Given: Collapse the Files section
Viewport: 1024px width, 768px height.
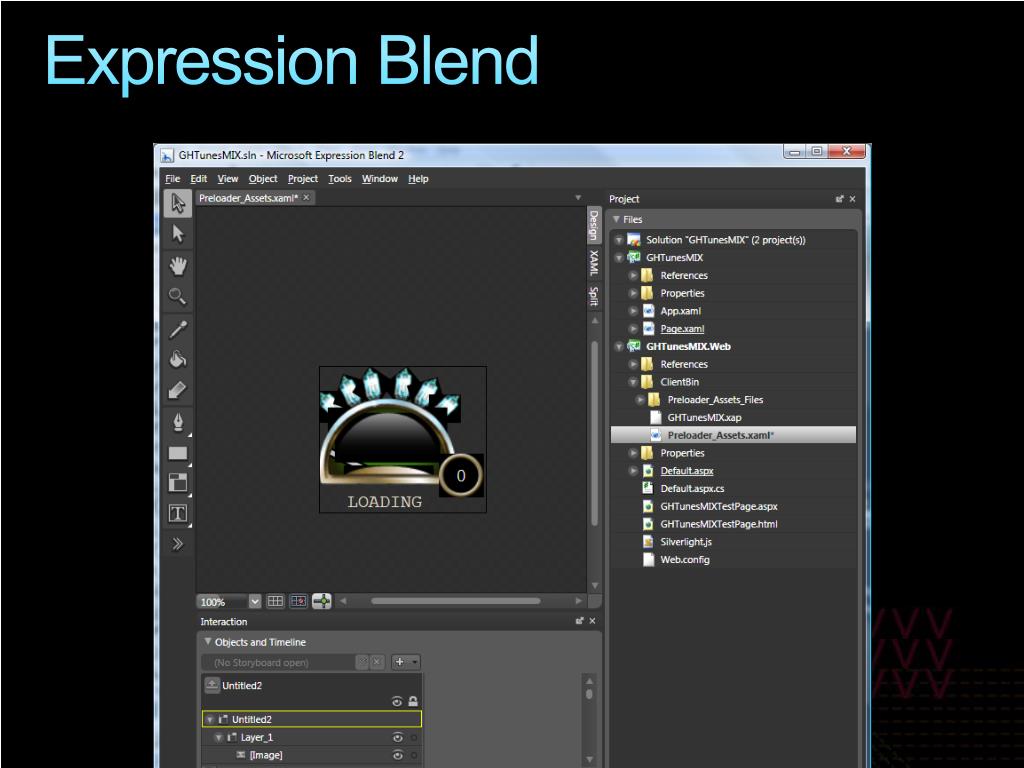Looking at the screenshot, I should pyautogui.click(x=616, y=219).
